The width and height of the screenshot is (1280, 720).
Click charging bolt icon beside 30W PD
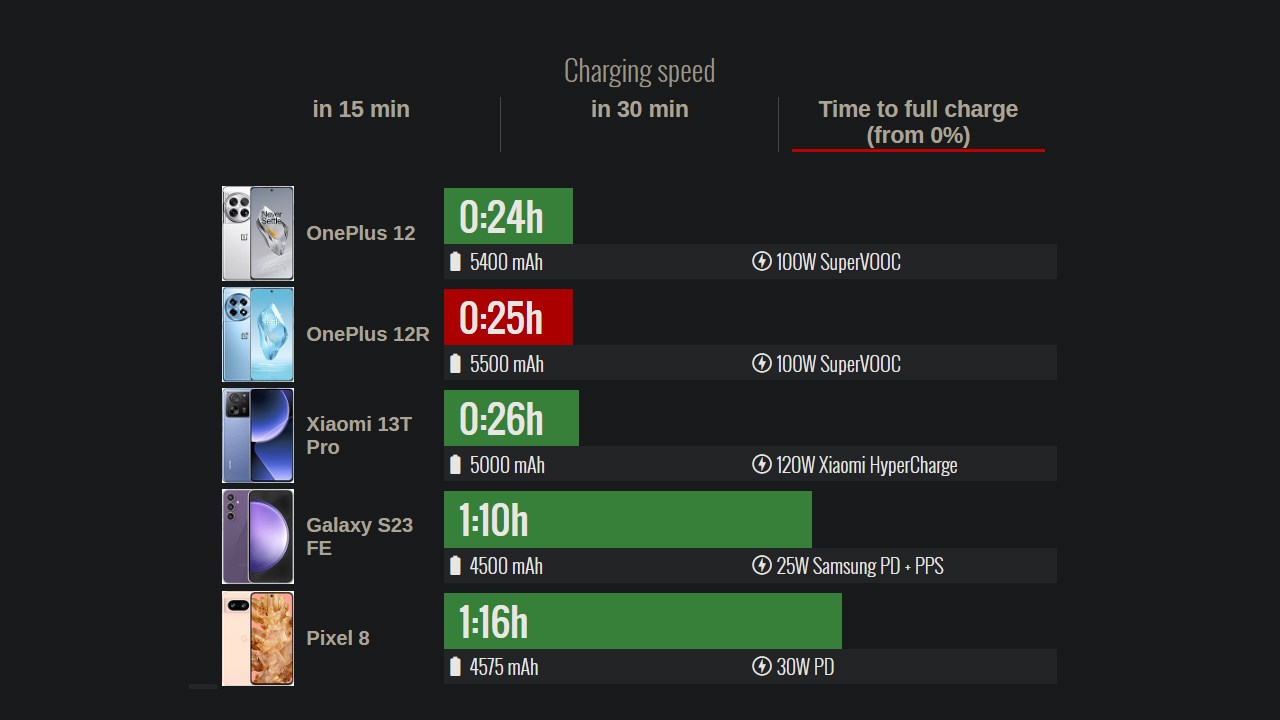coord(762,667)
